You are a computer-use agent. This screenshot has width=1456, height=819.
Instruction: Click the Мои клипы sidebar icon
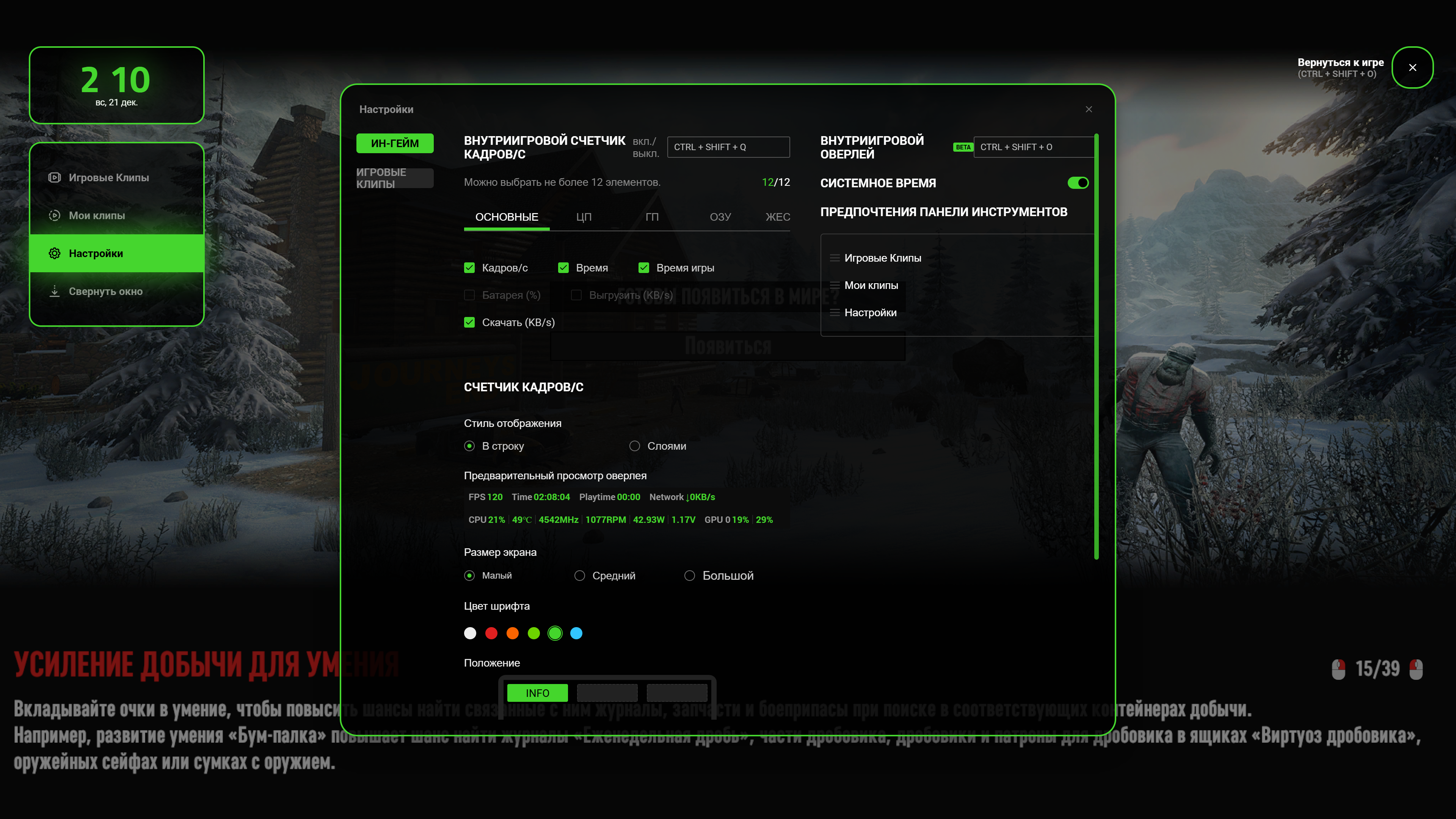point(54,215)
